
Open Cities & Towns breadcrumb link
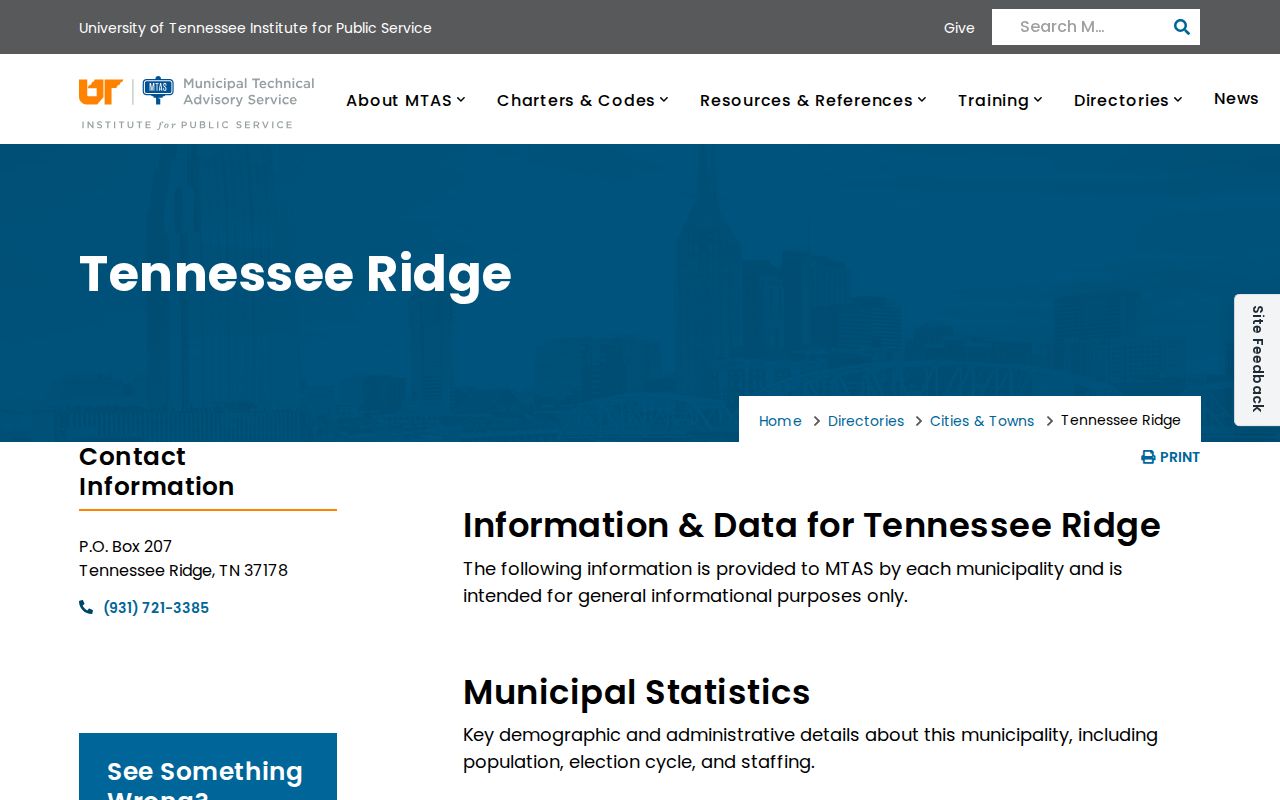[x=982, y=421]
